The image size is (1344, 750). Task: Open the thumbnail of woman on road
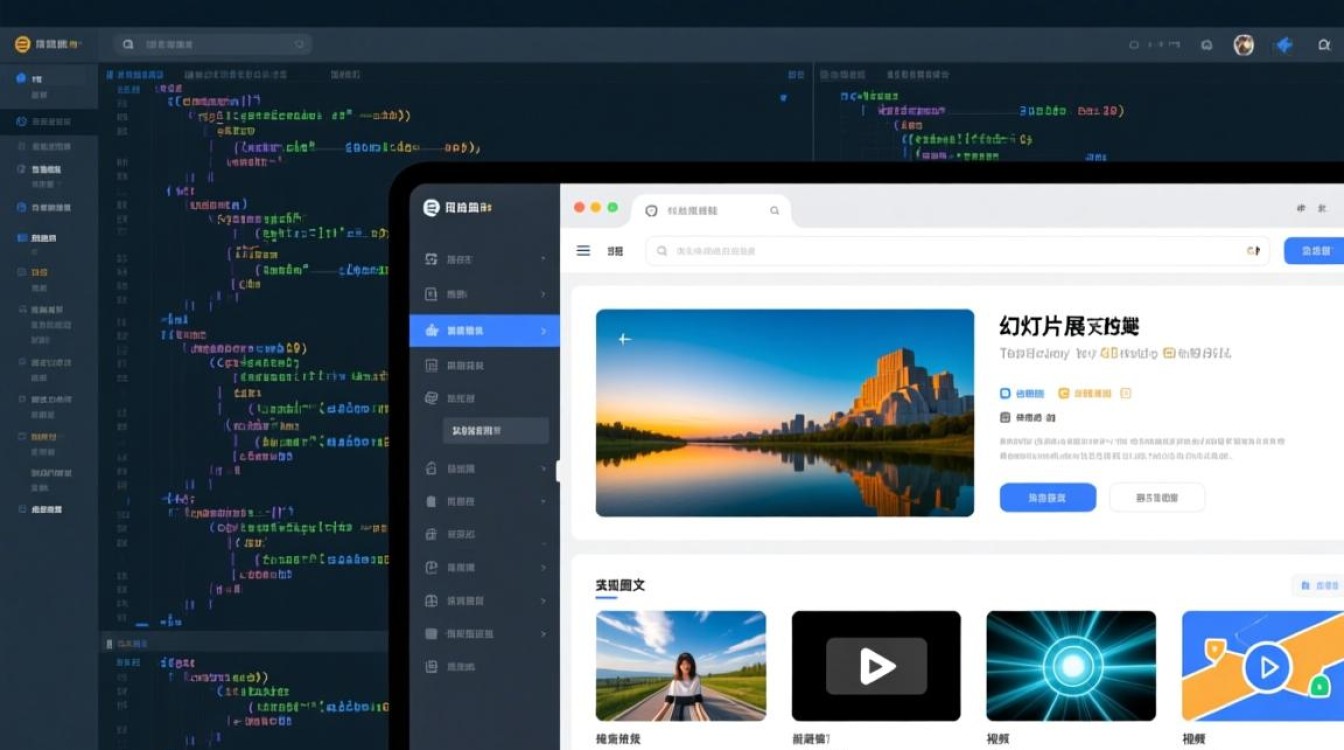coord(680,666)
